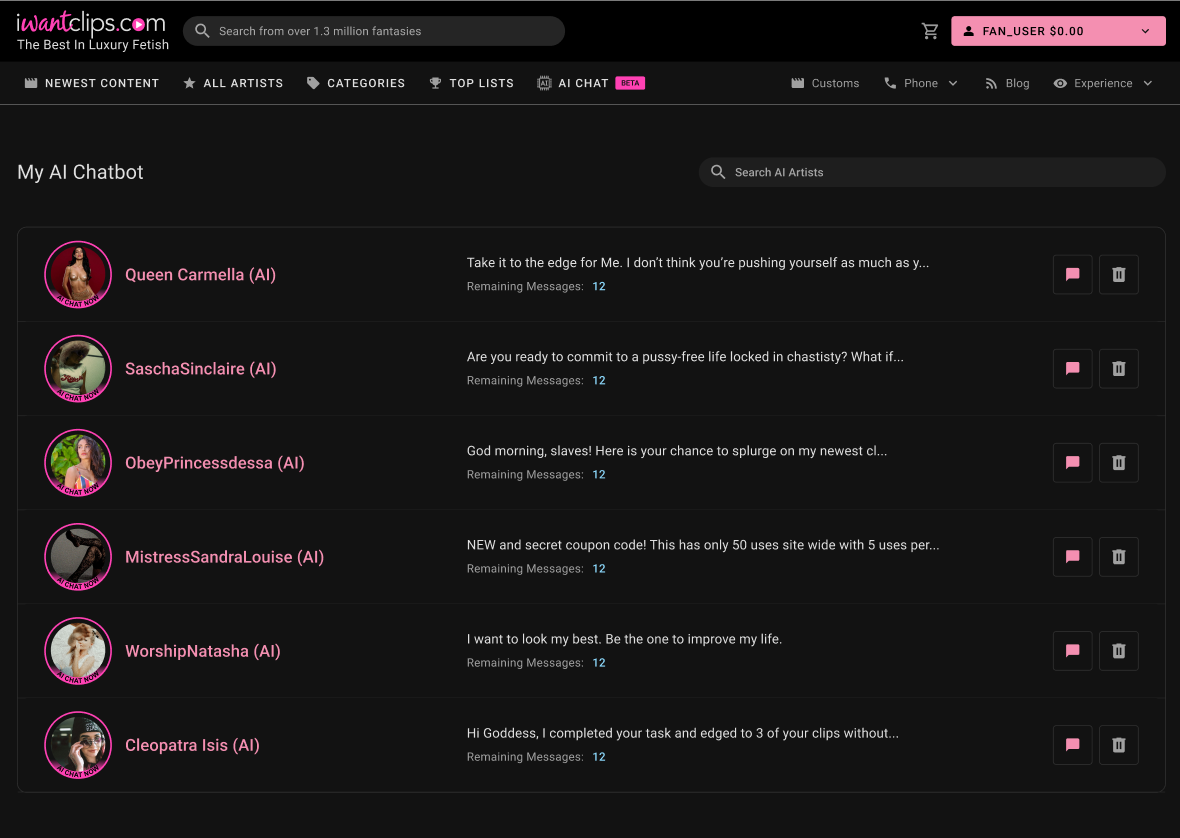Click message preview 'Take it to the edge for Me...'
The width and height of the screenshot is (1180, 838).
tap(698, 263)
